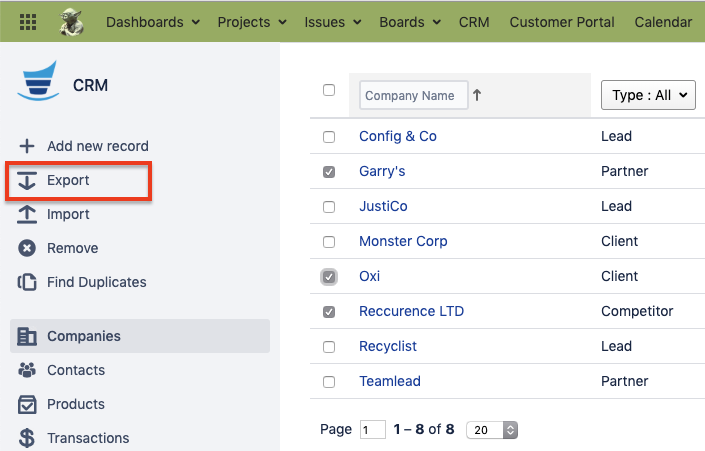Screen dimensions: 705x451
Task: Sort ascending with Company Name arrow
Action: (477, 95)
